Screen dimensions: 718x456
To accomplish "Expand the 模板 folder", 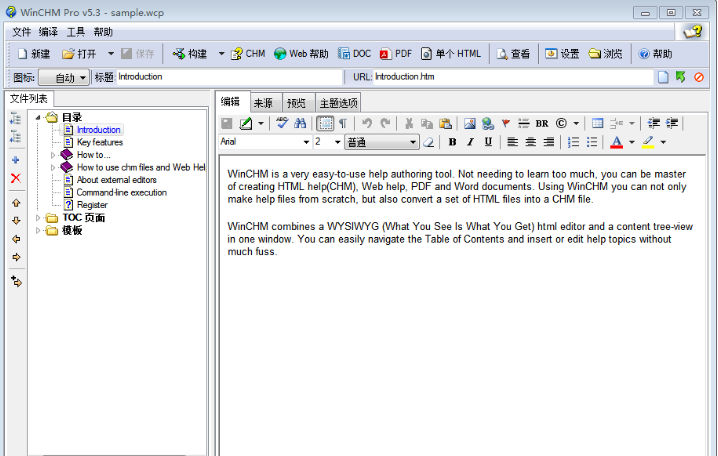I will coord(38,230).
